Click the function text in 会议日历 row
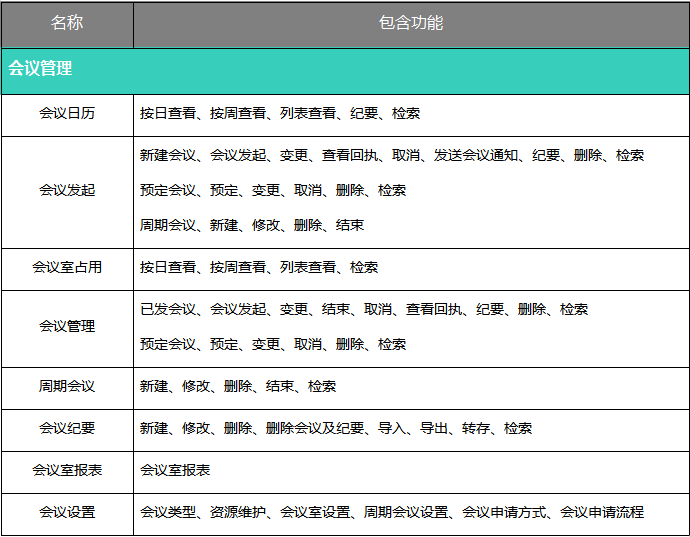Viewport: 690px width, 537px height. (280, 114)
